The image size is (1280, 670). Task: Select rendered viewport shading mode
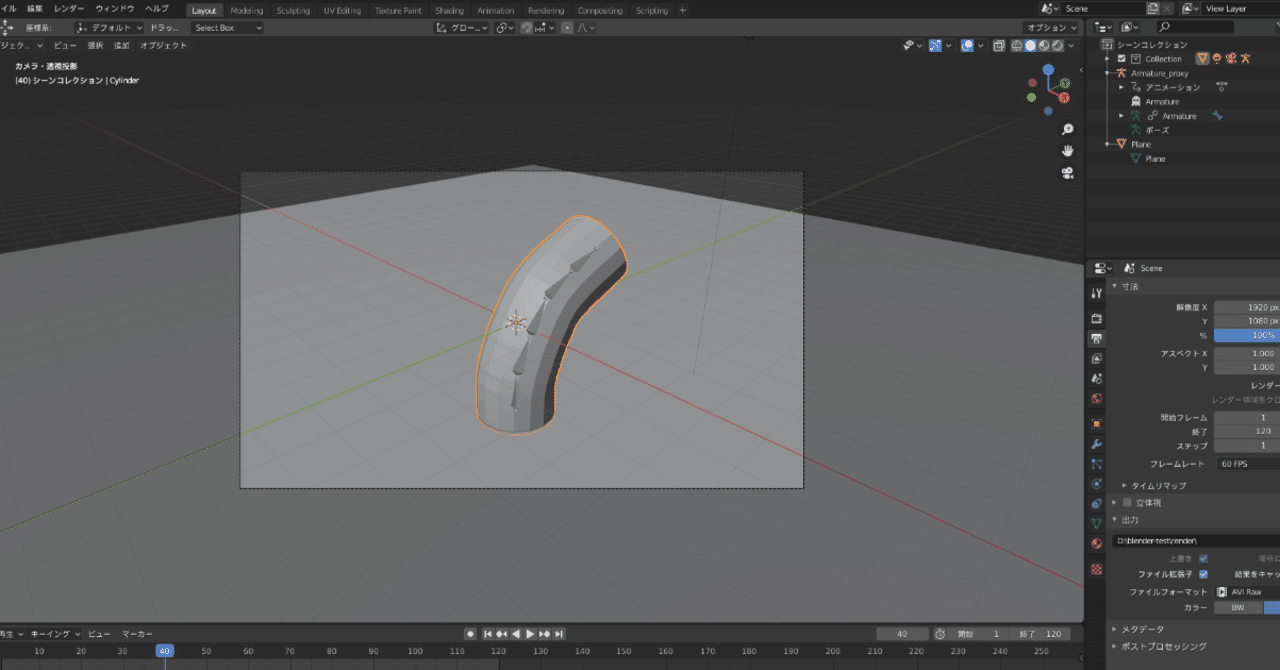coord(1057,45)
